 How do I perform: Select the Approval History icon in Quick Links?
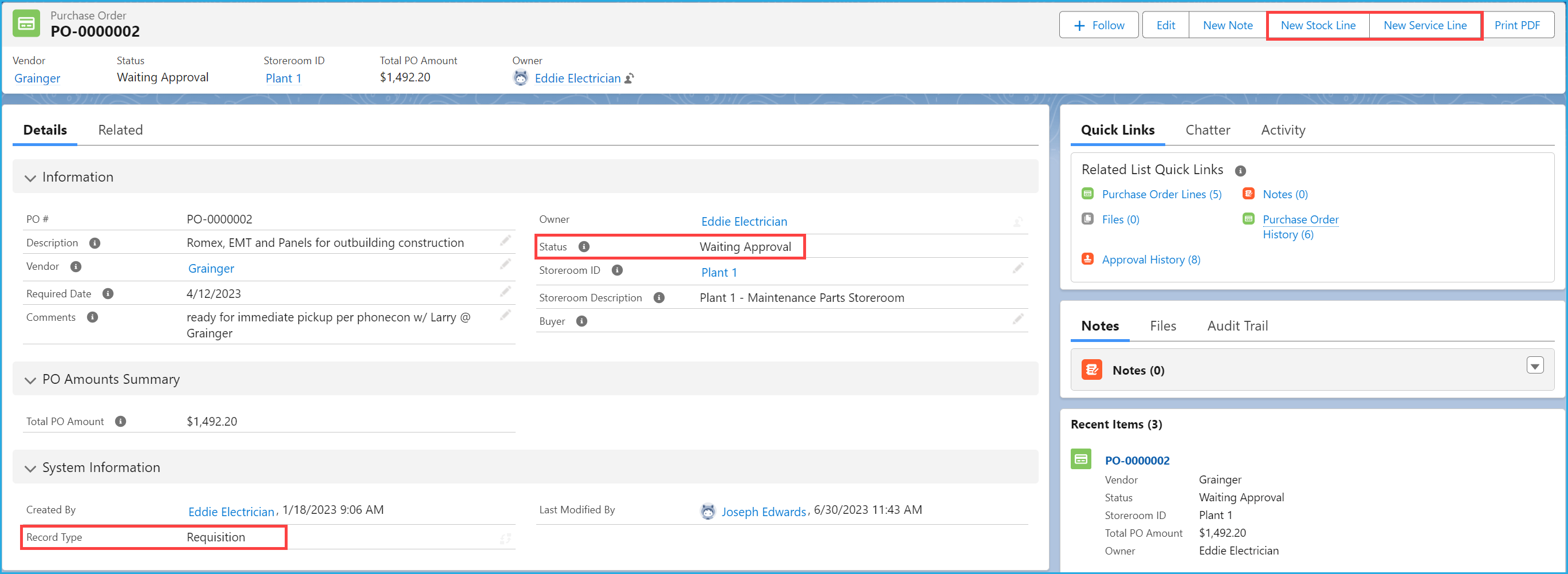click(x=1088, y=259)
